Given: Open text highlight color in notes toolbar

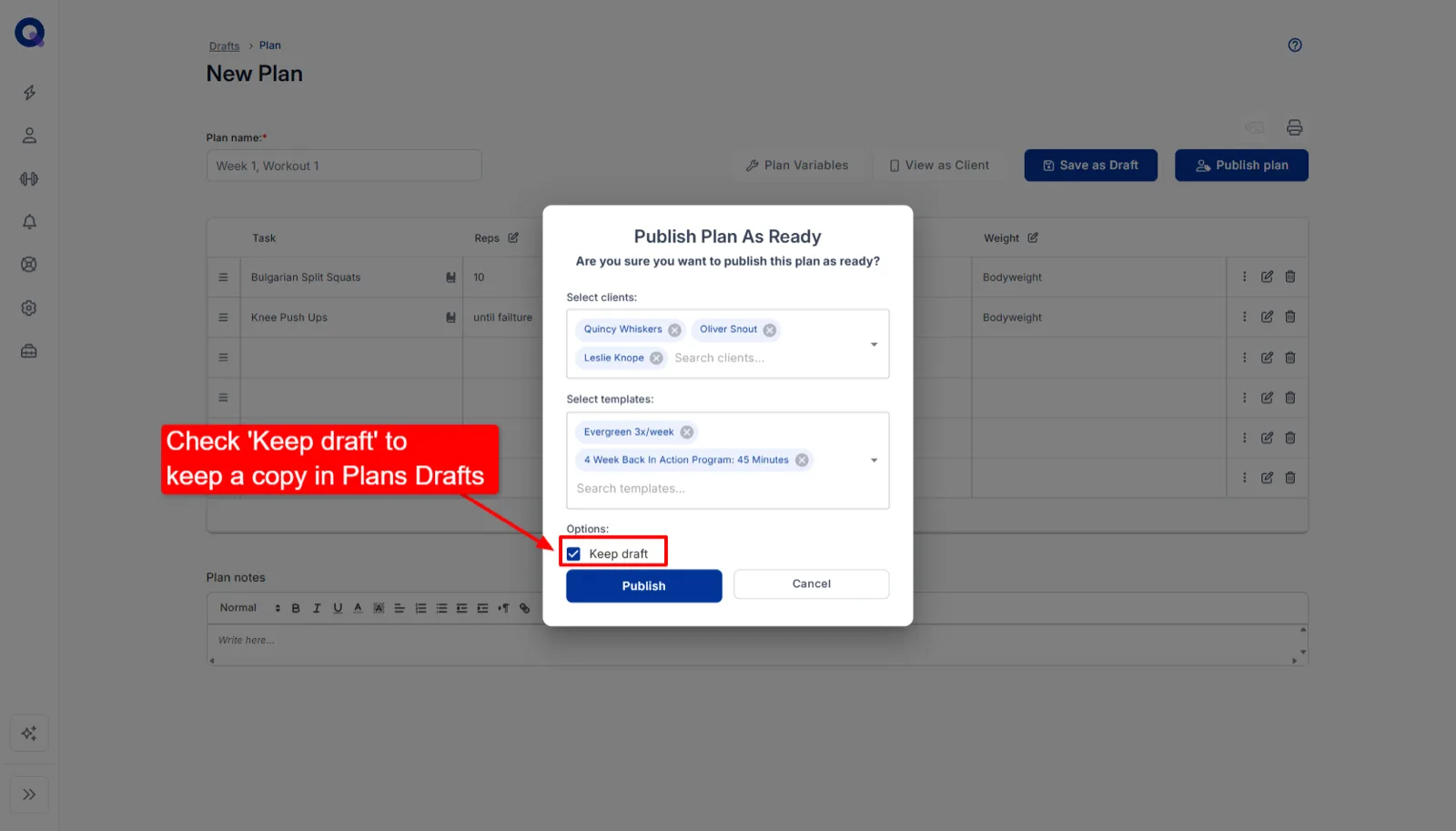Looking at the screenshot, I should 379,609.
